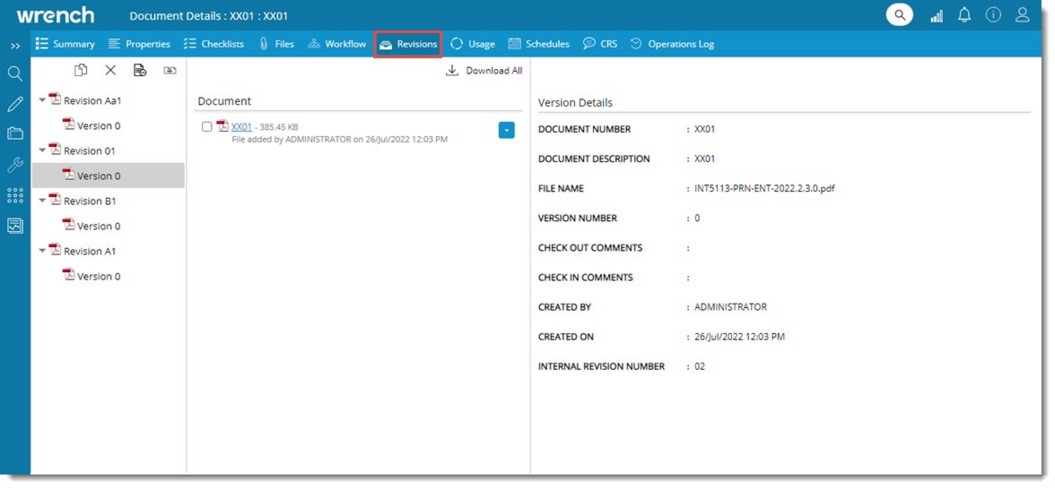Open the Operations Log tab

pyautogui.click(x=672, y=44)
